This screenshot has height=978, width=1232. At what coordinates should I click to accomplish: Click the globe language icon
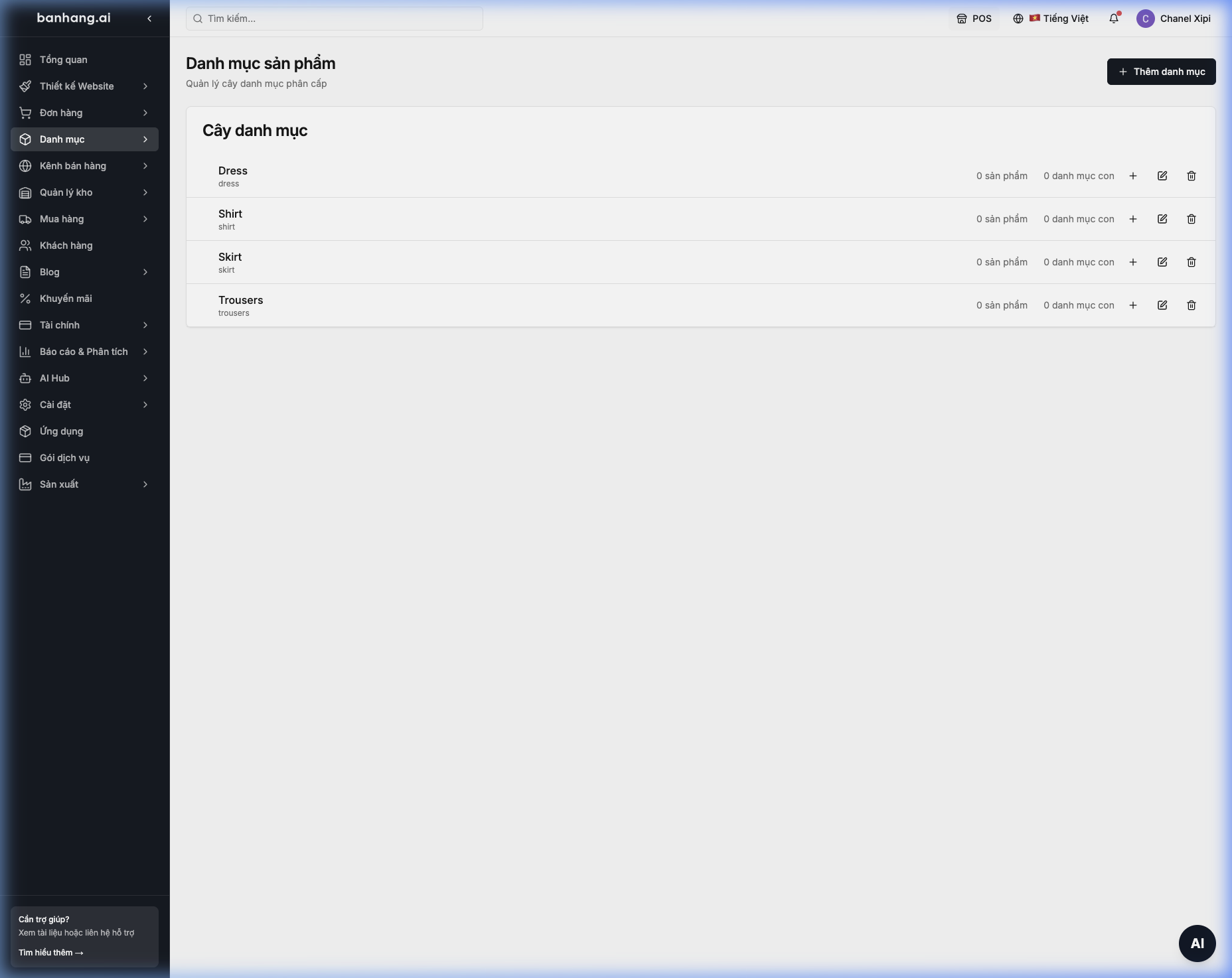click(1018, 19)
